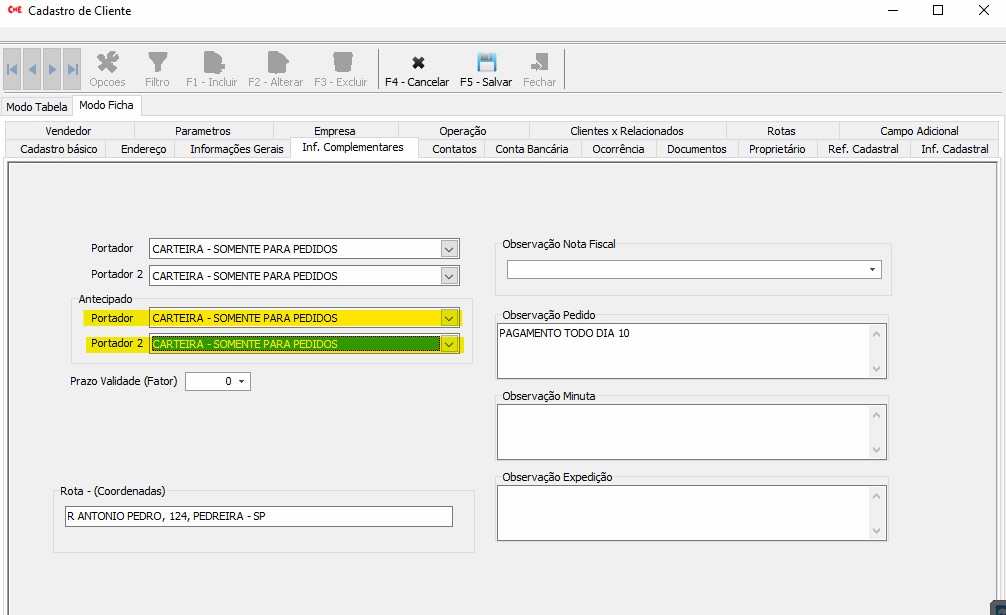Click the F3 - Excluir trash icon

pyautogui.click(x=341, y=62)
